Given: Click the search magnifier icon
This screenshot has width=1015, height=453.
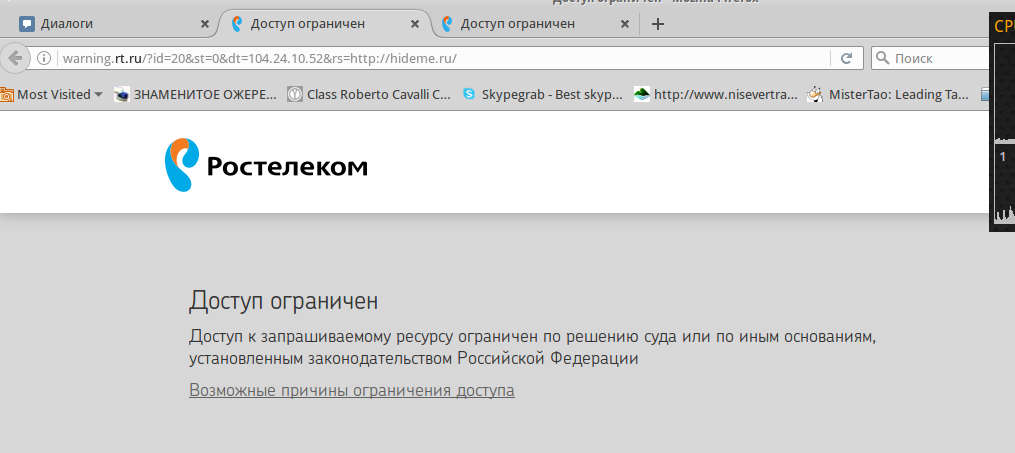Looking at the screenshot, I should point(882,58).
